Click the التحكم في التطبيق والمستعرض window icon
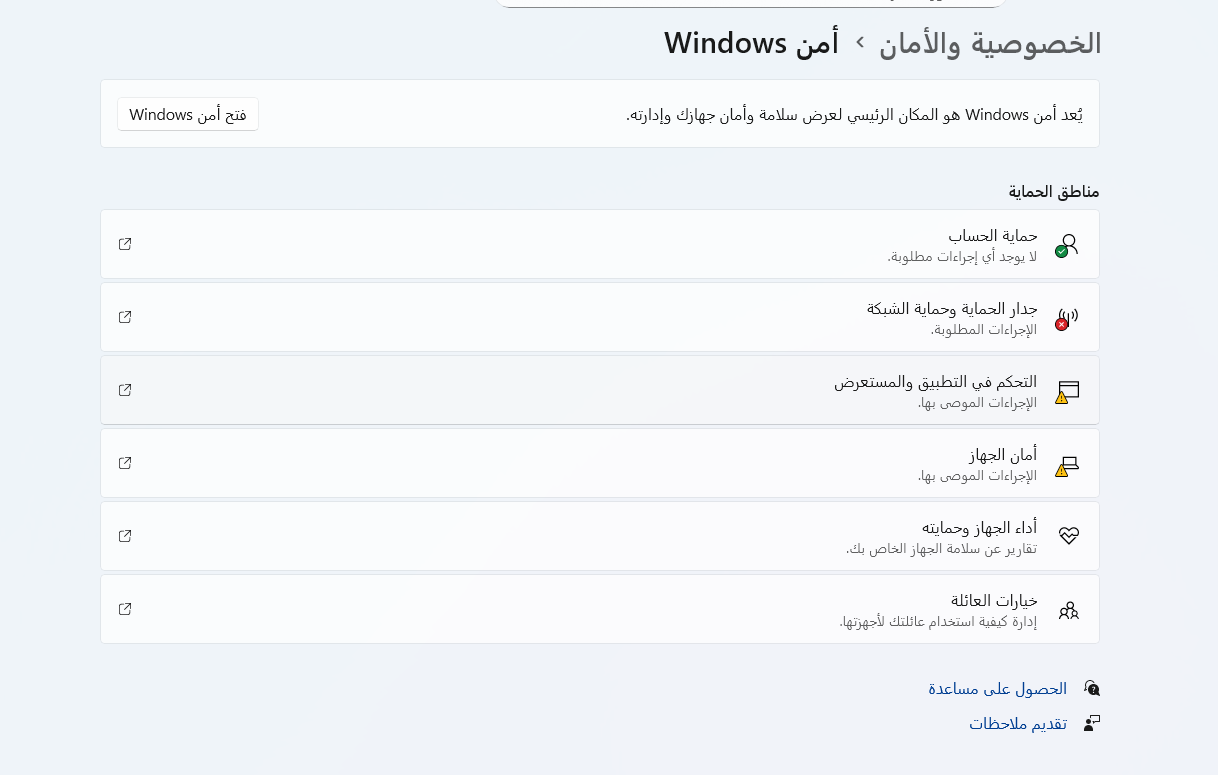 [x=1068, y=391]
